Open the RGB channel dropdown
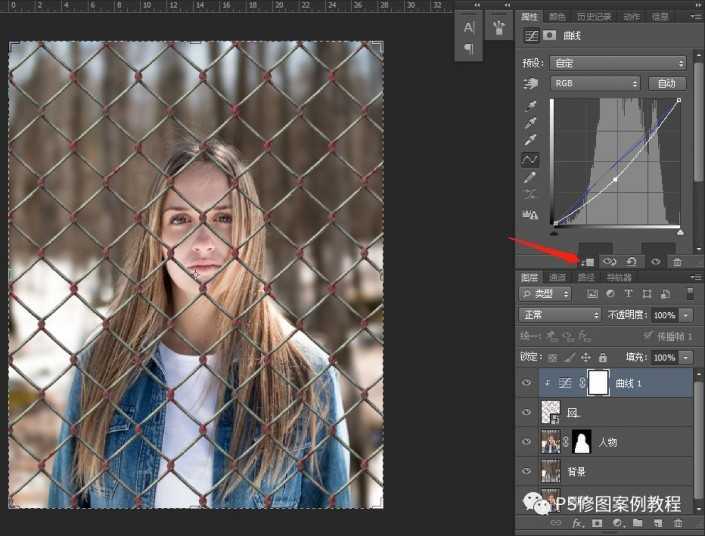Image resolution: width=705 pixels, height=536 pixels. [x=594, y=84]
